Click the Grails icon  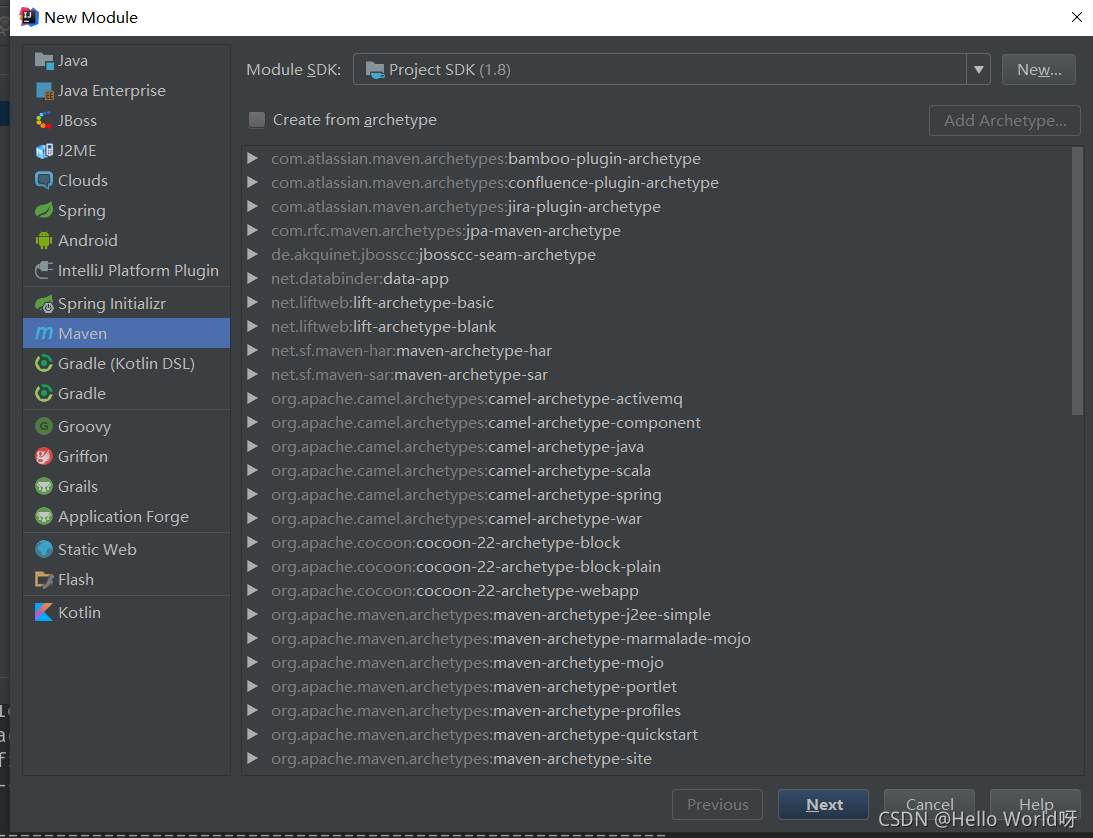[44, 486]
